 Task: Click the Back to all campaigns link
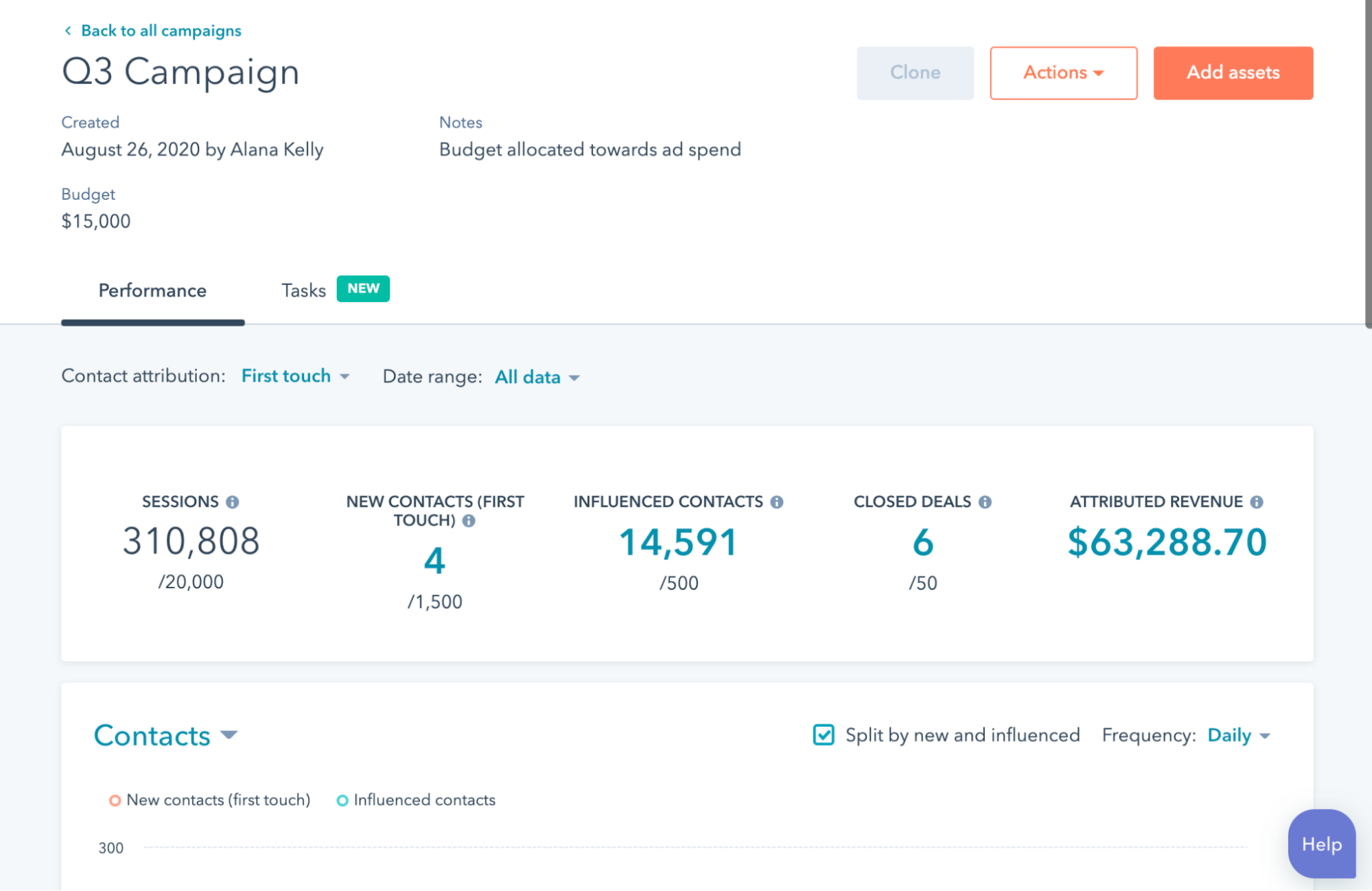161,30
